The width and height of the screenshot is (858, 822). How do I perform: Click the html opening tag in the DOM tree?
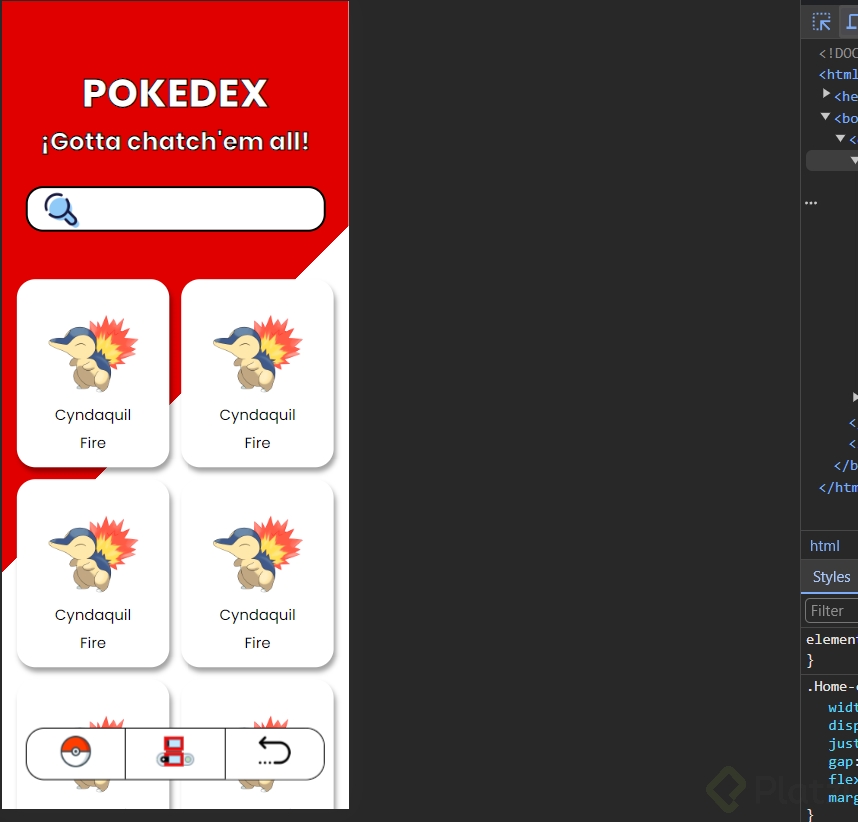coord(838,74)
